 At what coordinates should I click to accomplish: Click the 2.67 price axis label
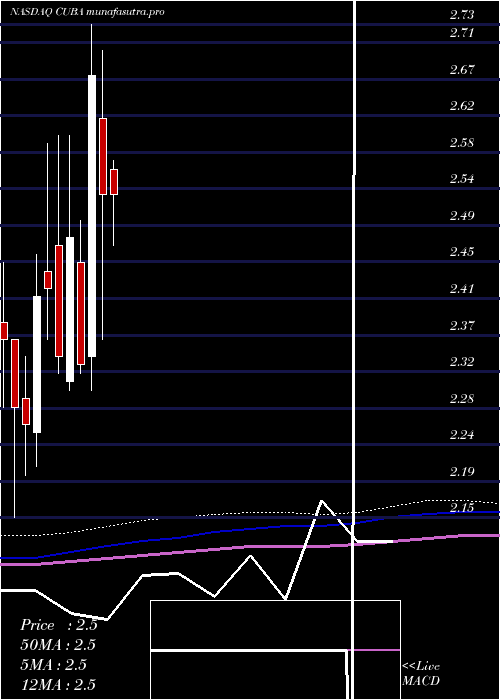462,70
